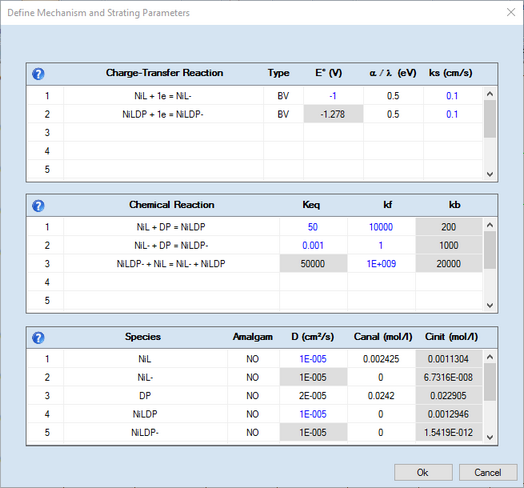Select reaction NiLDP- + NiL = NiL- + NiLDP
Viewport: 524px width, 488px height.
click(x=171, y=264)
